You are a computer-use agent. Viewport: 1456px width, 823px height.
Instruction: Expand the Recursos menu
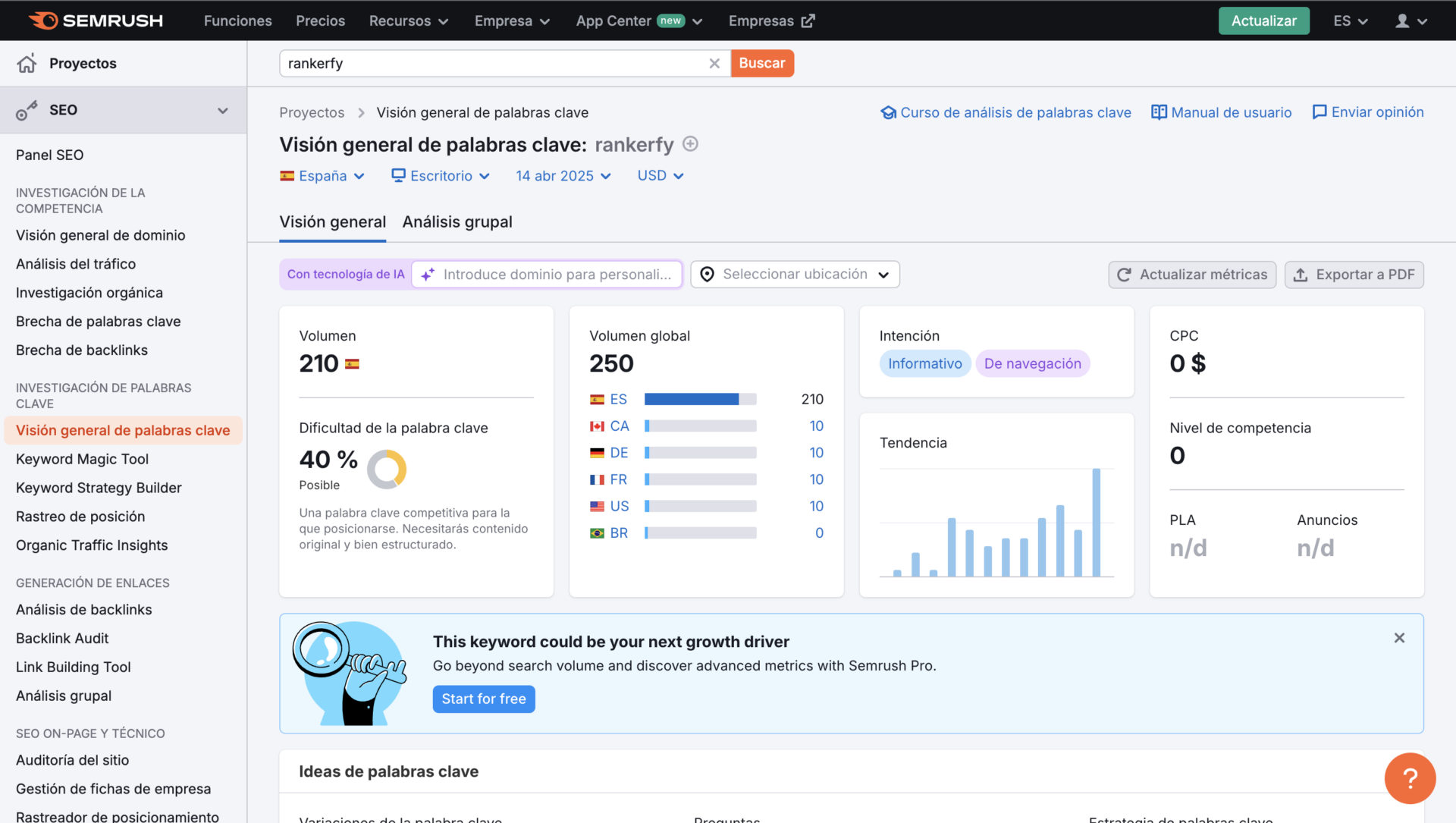409,21
